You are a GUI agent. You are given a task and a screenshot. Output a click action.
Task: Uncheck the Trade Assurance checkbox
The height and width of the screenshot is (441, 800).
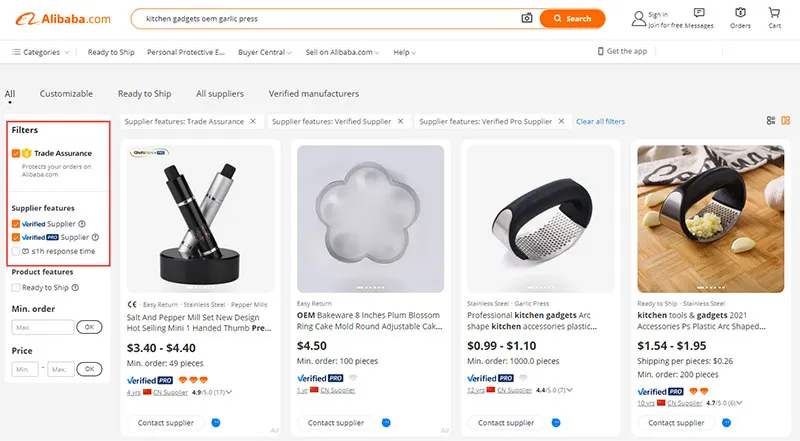tap(16, 153)
